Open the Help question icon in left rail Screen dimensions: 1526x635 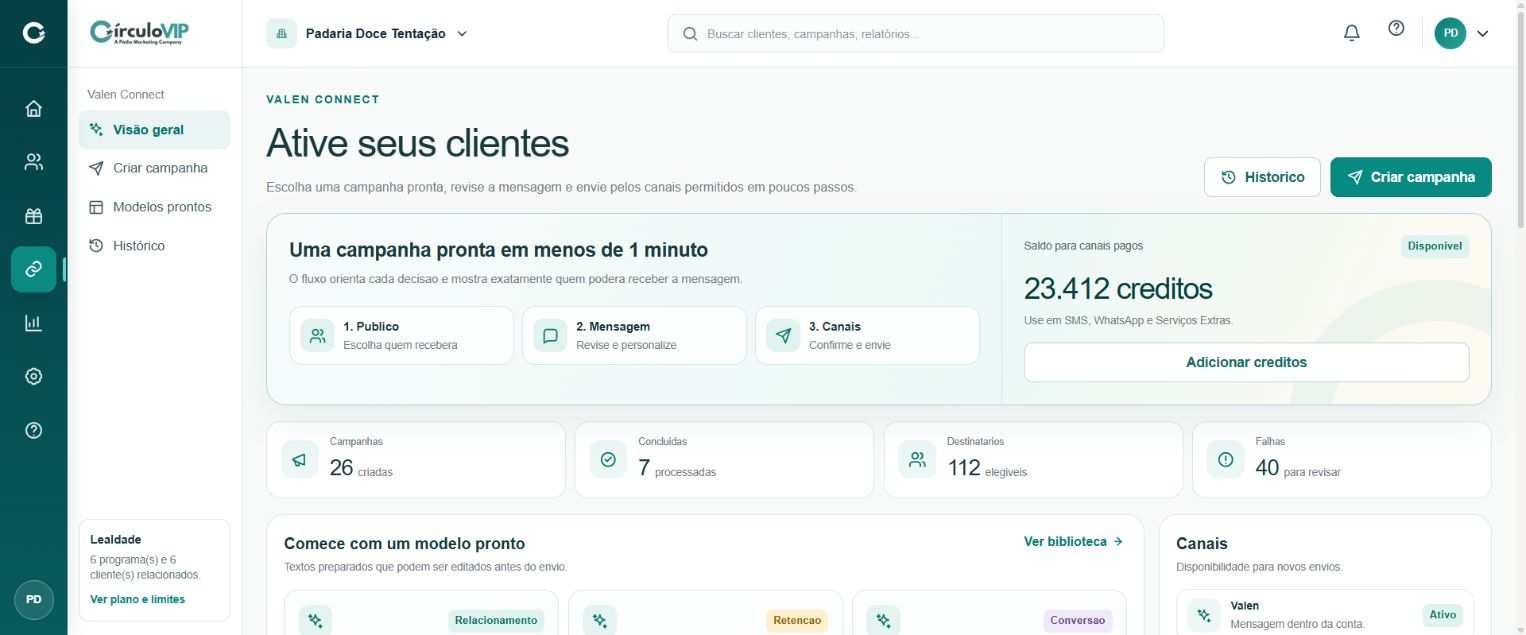33,430
